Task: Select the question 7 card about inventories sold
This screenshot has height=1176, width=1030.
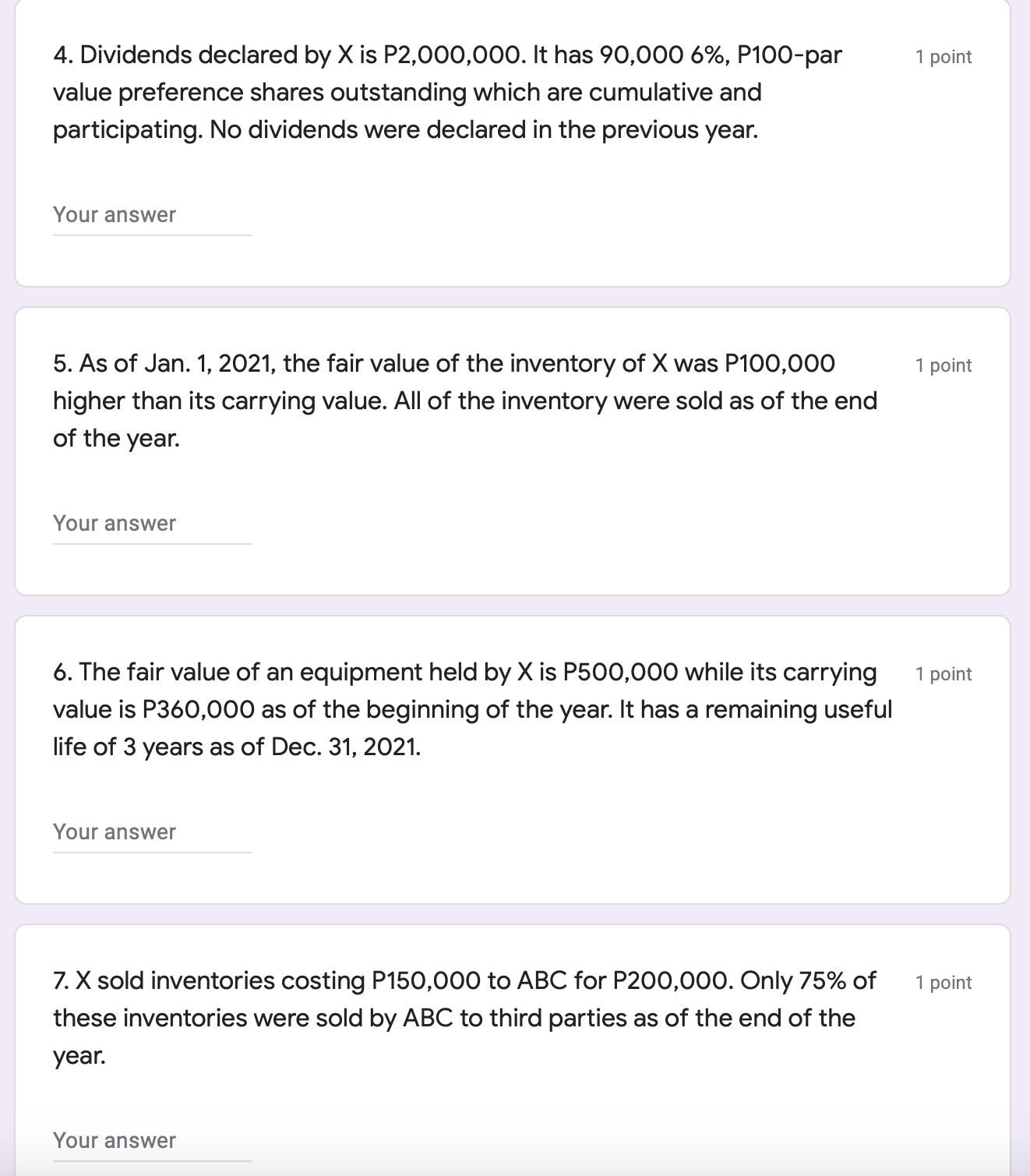Action: click(x=514, y=1052)
